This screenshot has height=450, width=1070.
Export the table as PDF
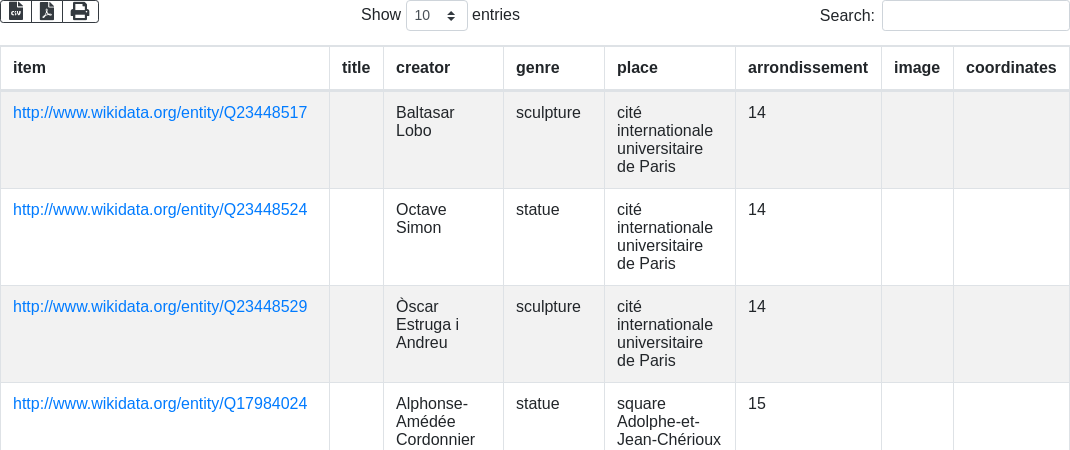pos(47,11)
